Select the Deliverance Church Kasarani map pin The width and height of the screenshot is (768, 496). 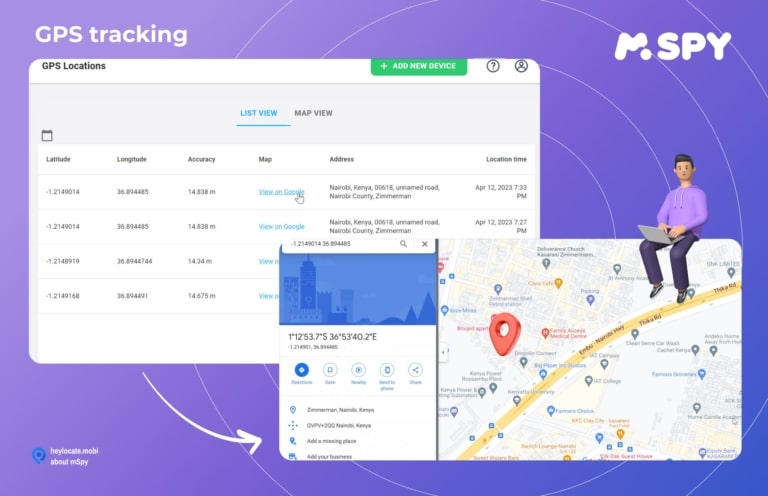pos(546,263)
